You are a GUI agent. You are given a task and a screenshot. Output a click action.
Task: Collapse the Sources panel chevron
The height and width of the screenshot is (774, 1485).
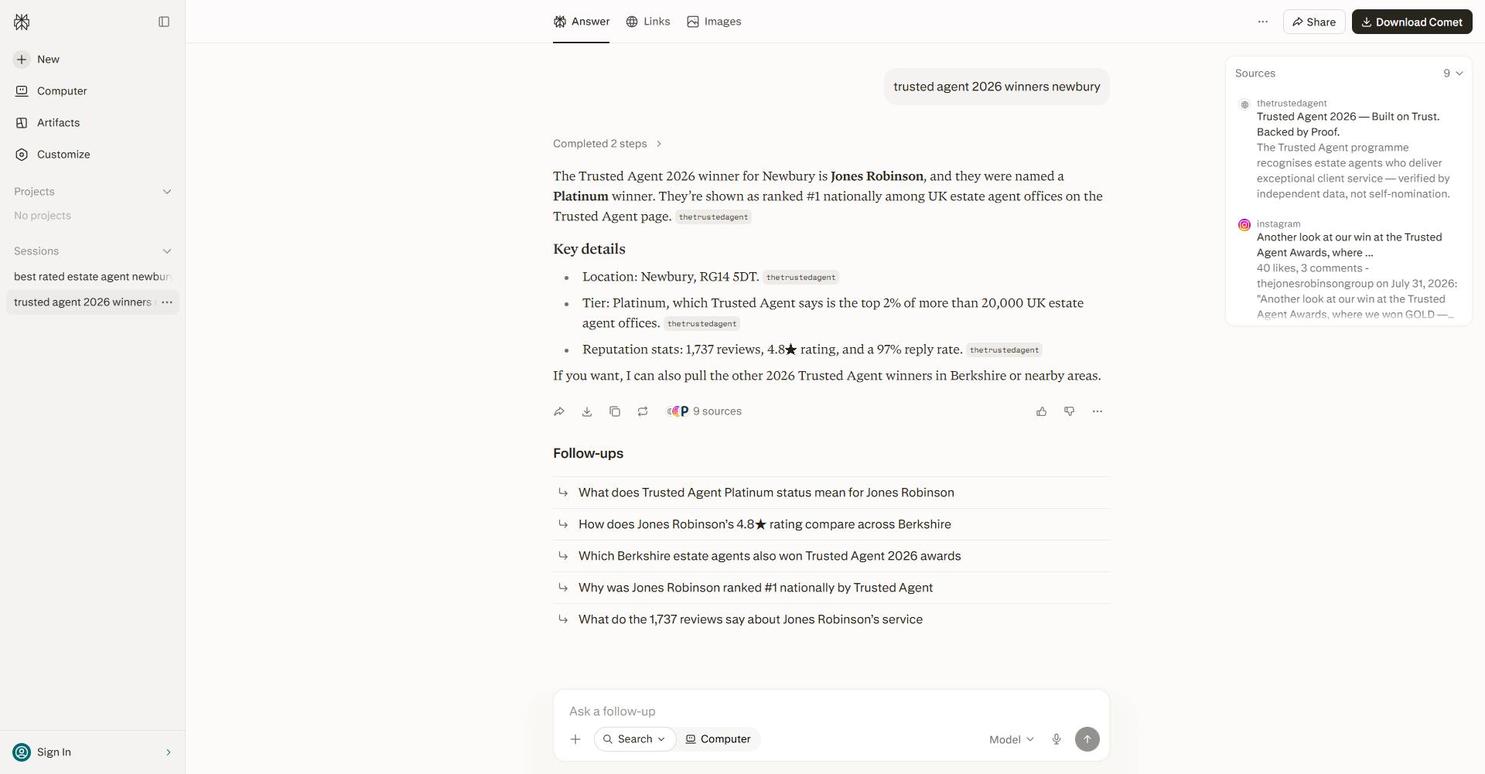[x=1459, y=74]
